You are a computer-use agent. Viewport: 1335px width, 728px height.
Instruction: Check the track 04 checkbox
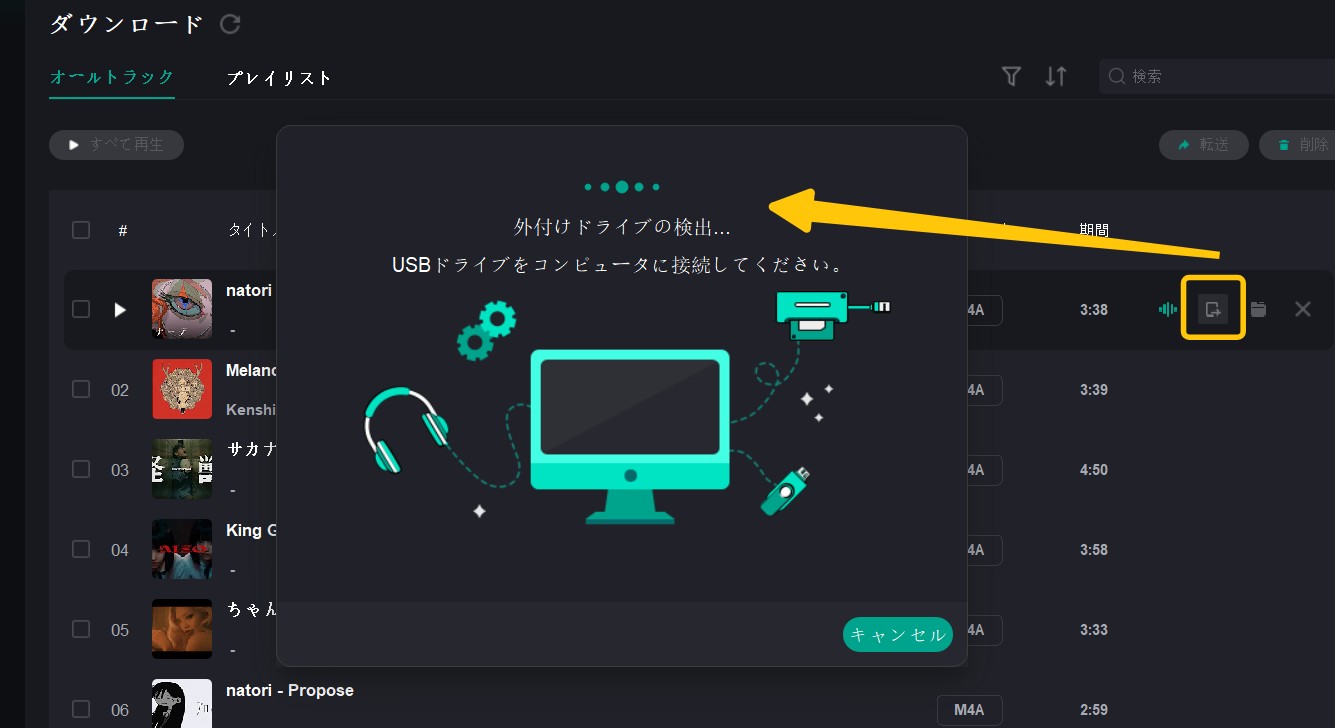pyautogui.click(x=81, y=549)
